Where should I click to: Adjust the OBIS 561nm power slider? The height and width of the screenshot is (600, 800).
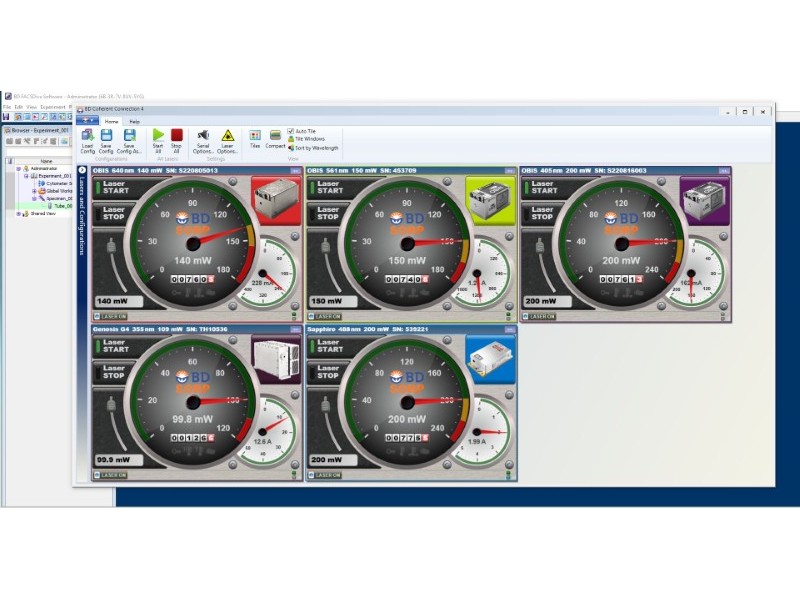pyautogui.click(x=326, y=248)
